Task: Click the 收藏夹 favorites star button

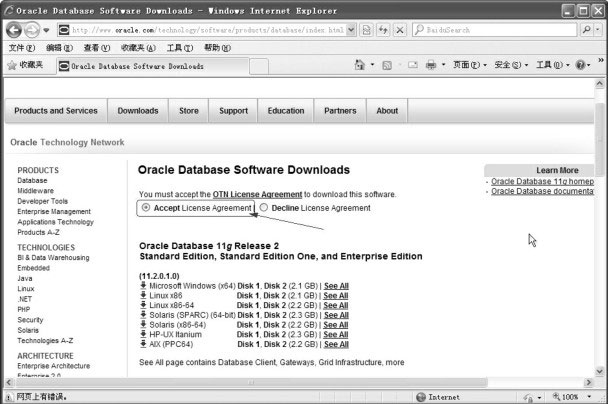Action: click(25, 65)
